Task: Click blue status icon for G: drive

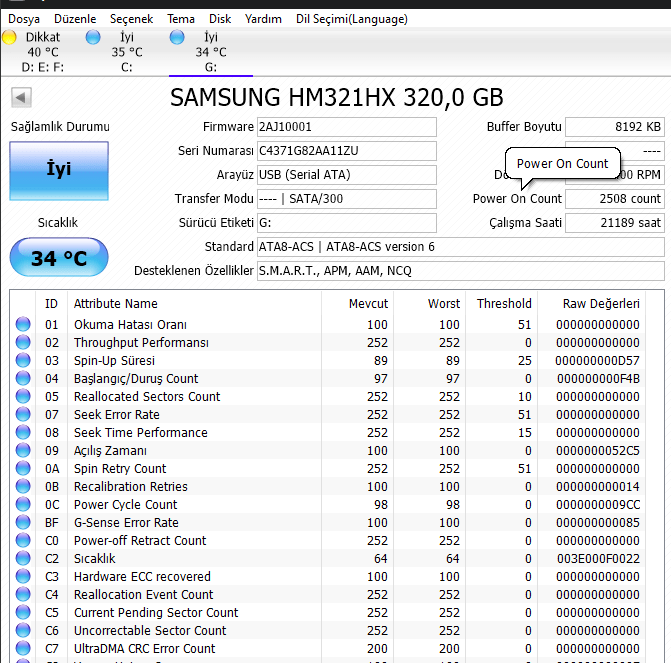Action: point(177,37)
